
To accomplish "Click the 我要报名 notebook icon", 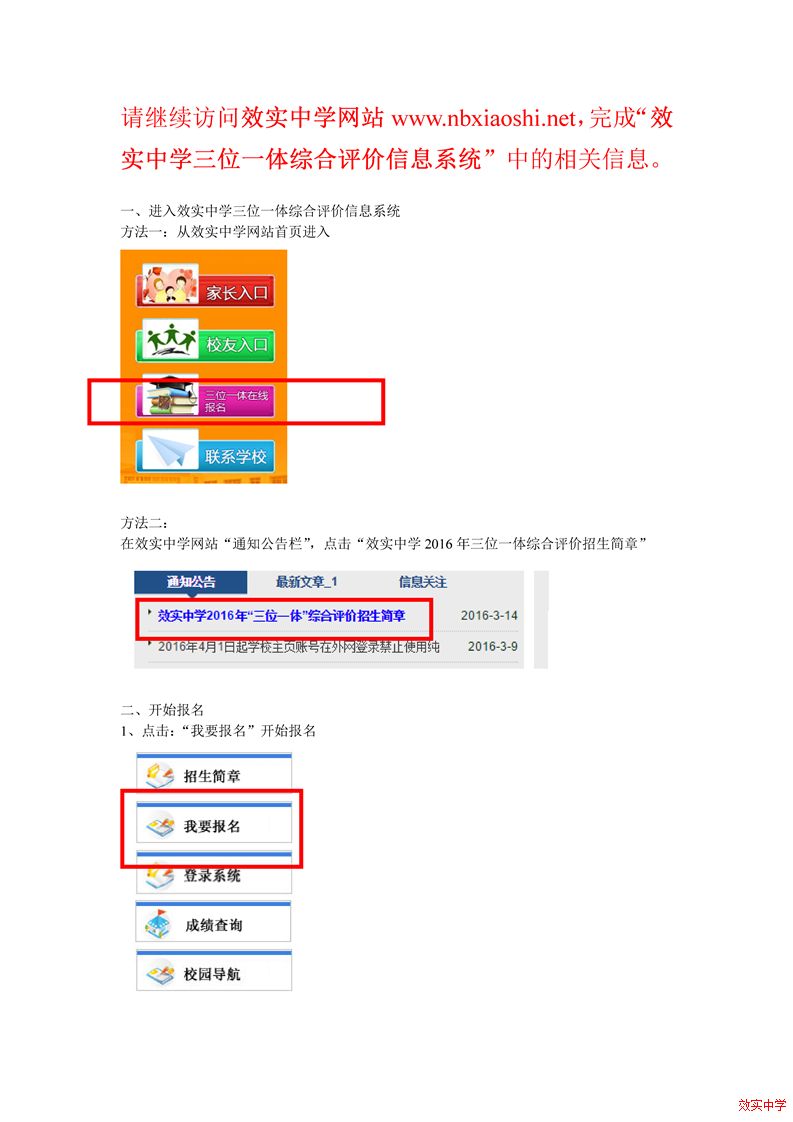I will coord(160,826).
